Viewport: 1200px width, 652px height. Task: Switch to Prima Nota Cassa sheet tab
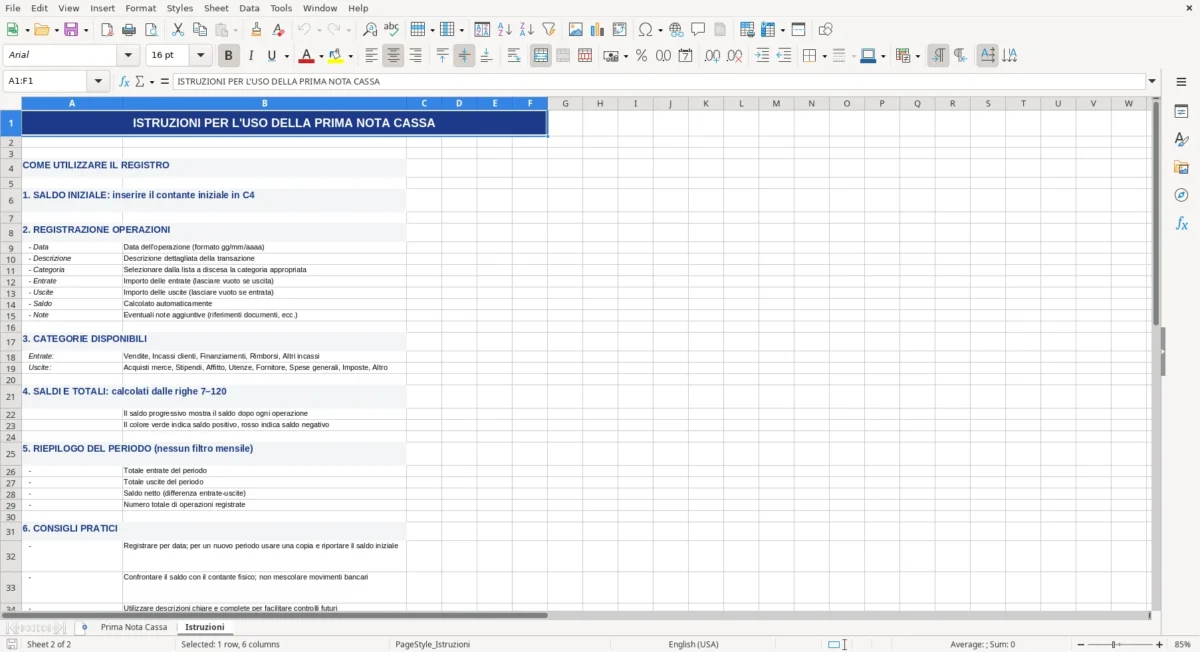point(134,627)
